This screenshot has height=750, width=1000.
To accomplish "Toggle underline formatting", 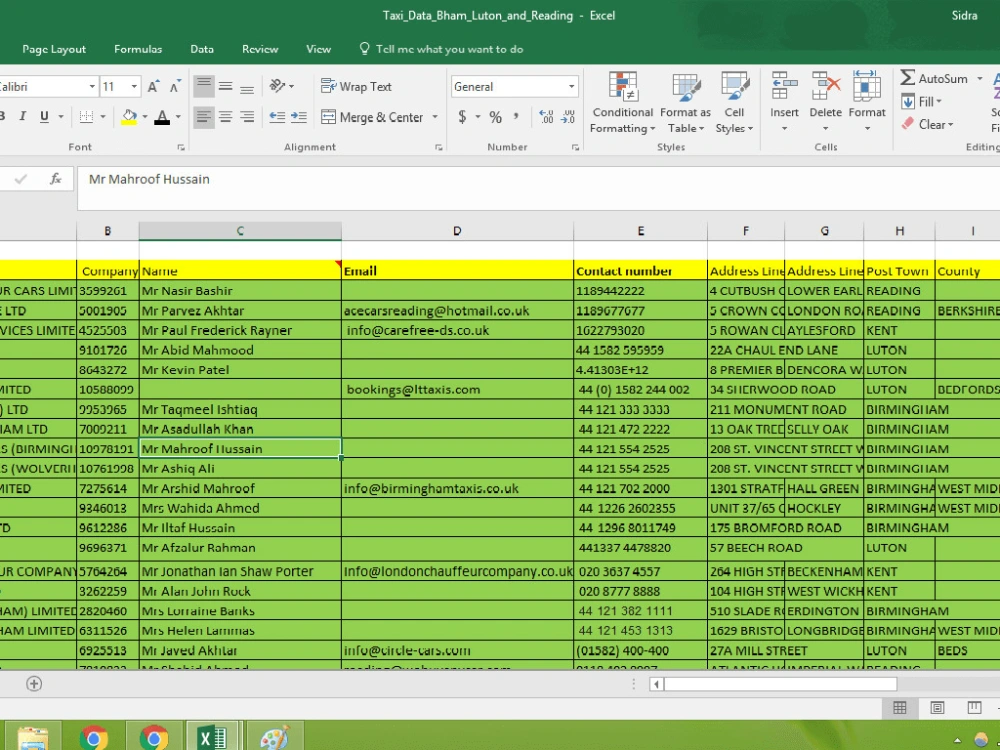I will tap(44, 116).
